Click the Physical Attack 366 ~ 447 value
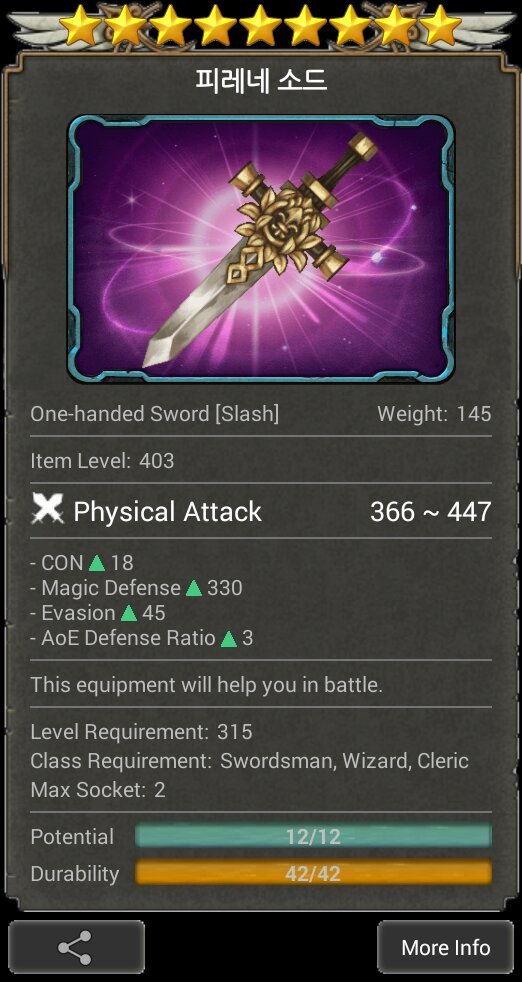This screenshot has height=982, width=522. pos(431,512)
